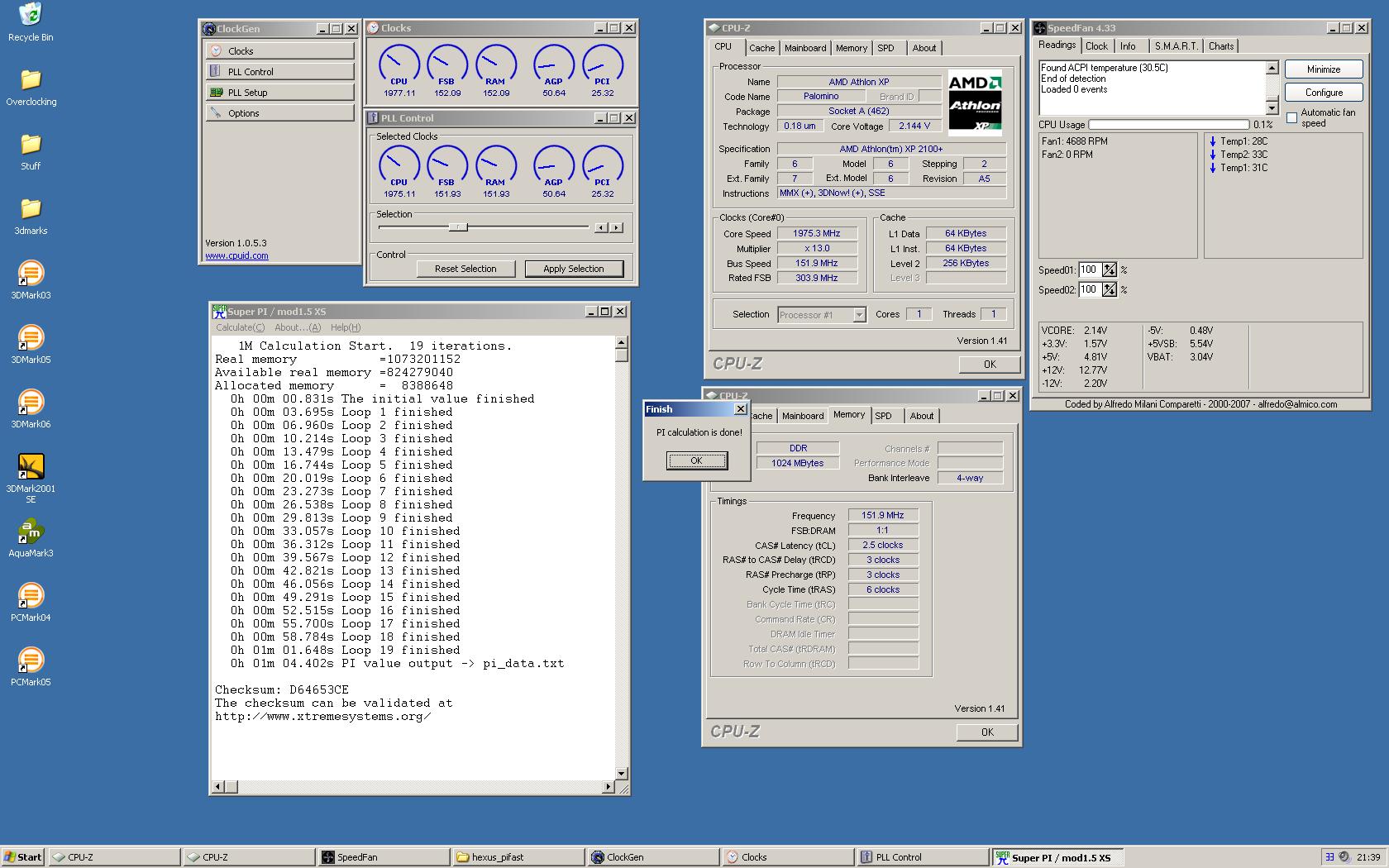The height and width of the screenshot is (868, 1389).
Task: Select the CPU gauge in PLL Control
Action: point(399,166)
